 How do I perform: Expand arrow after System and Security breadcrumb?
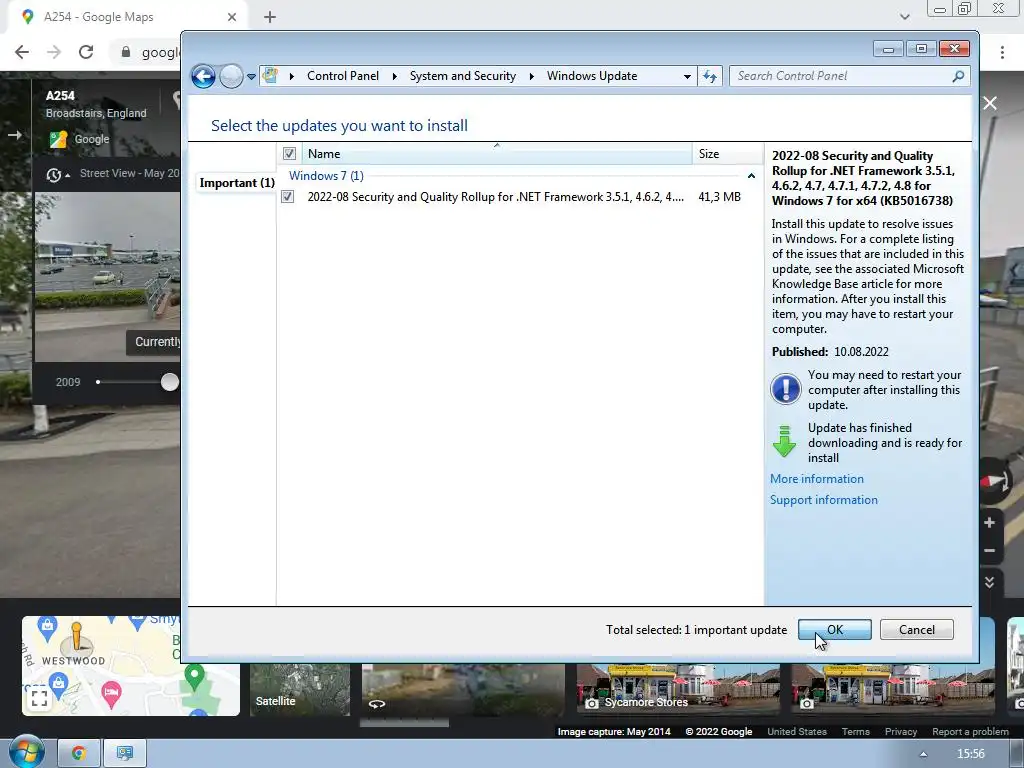(x=532, y=76)
